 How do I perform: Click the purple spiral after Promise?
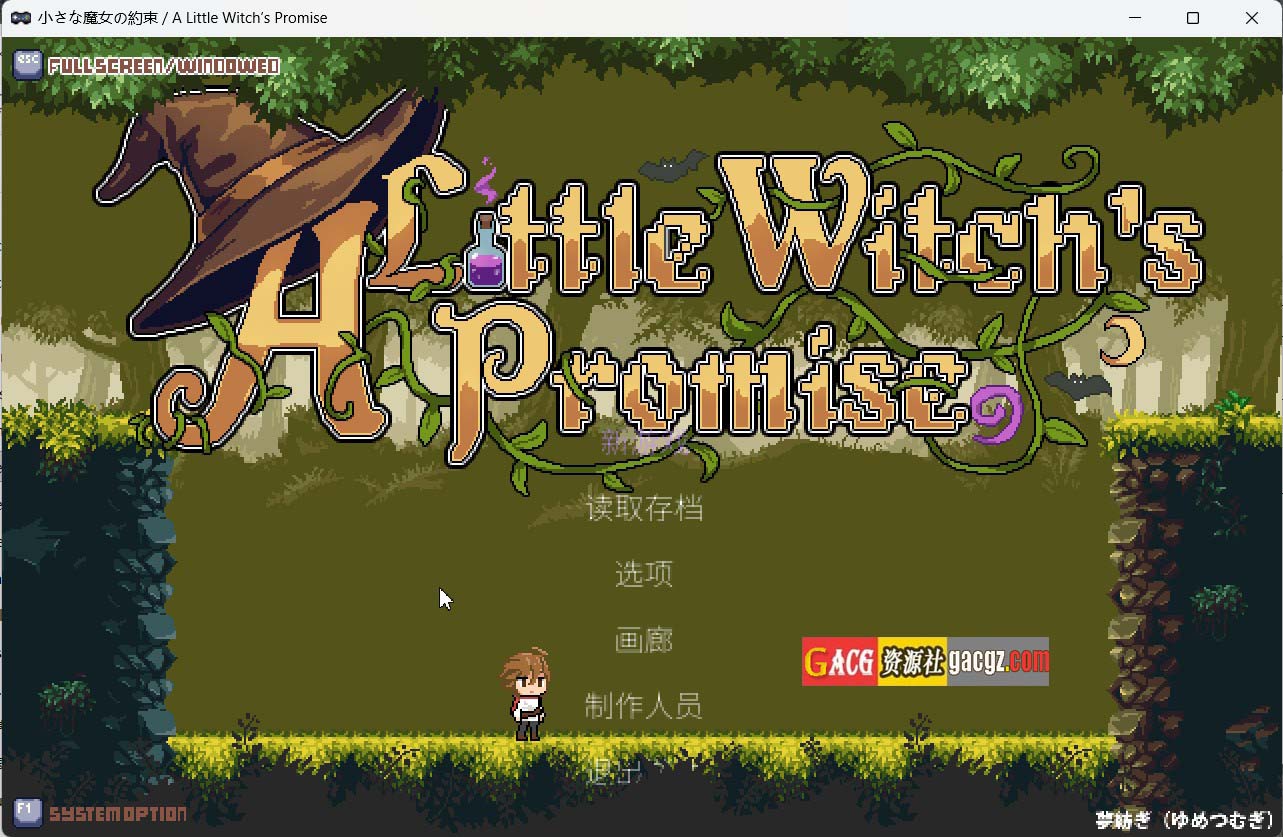pos(995,413)
